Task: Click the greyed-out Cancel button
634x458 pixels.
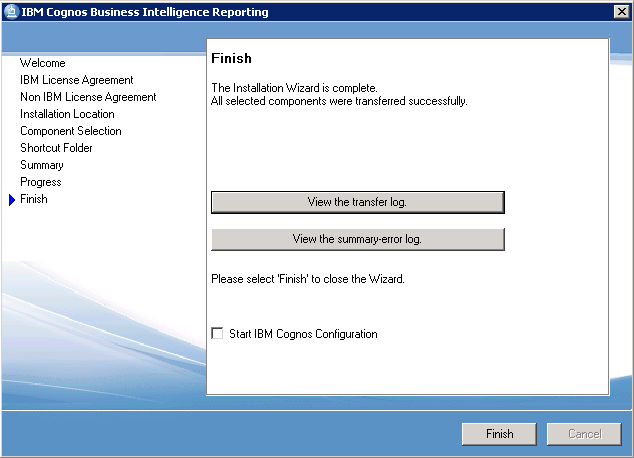Action: pyautogui.click(x=584, y=434)
